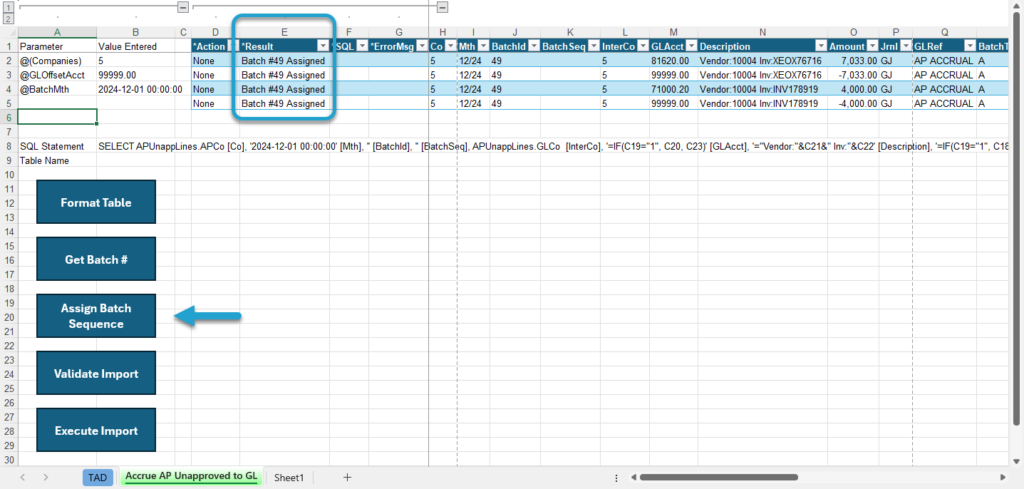
Task: Select the @GLOffsetAcct parameter cell
Action: click(57, 75)
